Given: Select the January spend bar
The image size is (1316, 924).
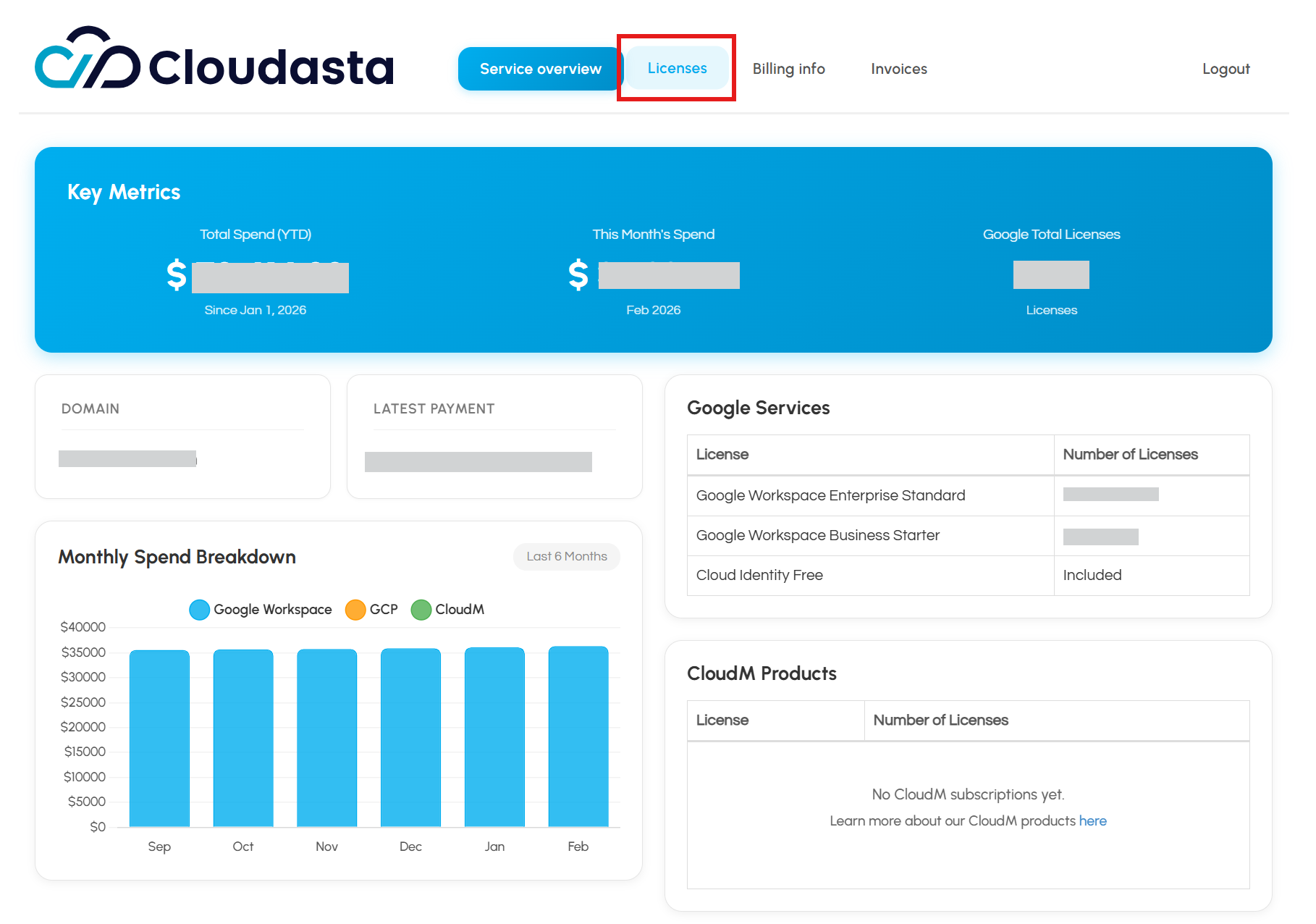Looking at the screenshot, I should pyautogui.click(x=494, y=737).
